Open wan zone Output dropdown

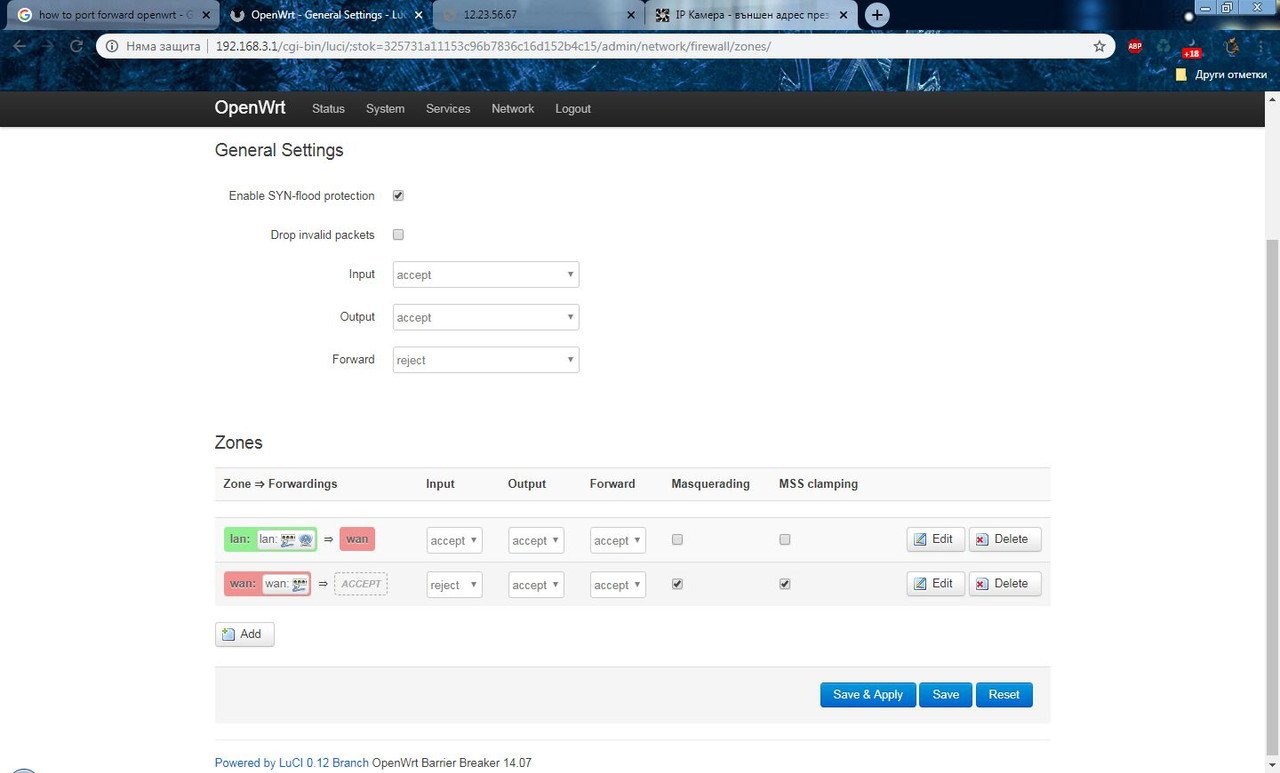pyautogui.click(x=536, y=585)
